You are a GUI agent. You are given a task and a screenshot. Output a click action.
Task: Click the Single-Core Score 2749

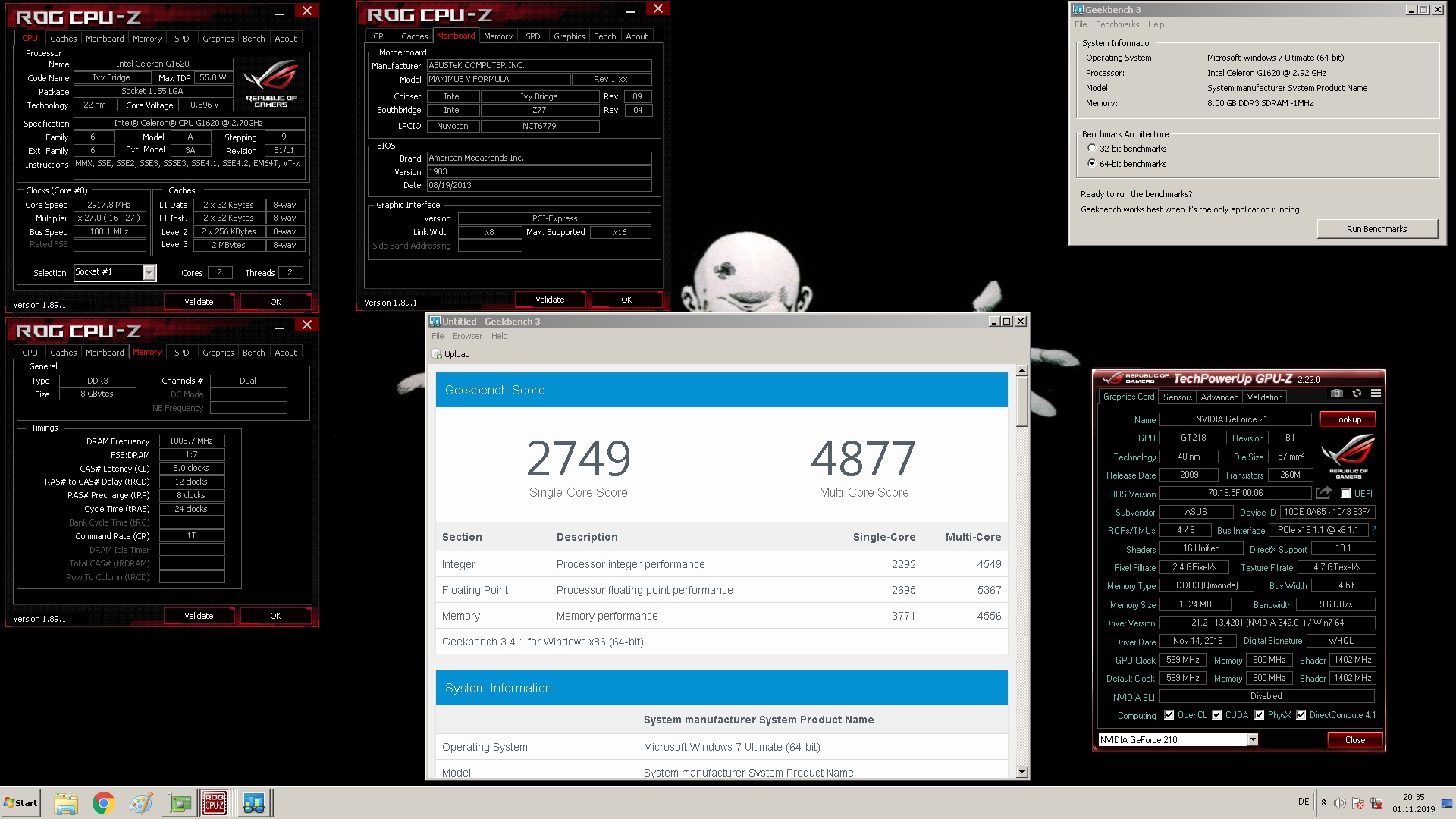[x=578, y=459]
